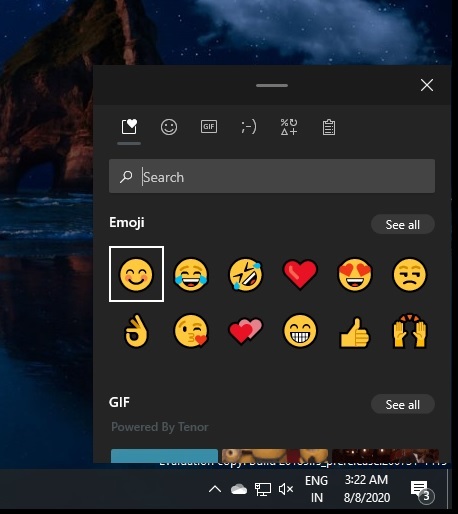Image resolution: width=458 pixels, height=514 pixels.
Task: Insert the single red heart emoji
Action: click(x=300, y=274)
